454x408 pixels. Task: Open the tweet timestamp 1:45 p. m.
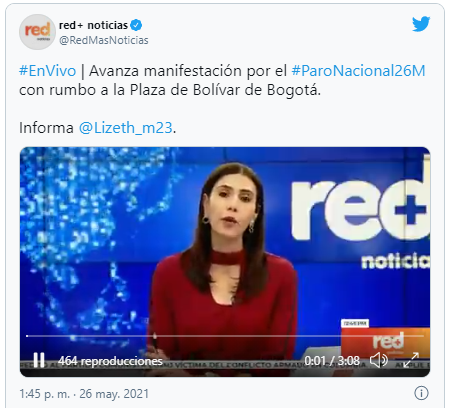click(44, 394)
